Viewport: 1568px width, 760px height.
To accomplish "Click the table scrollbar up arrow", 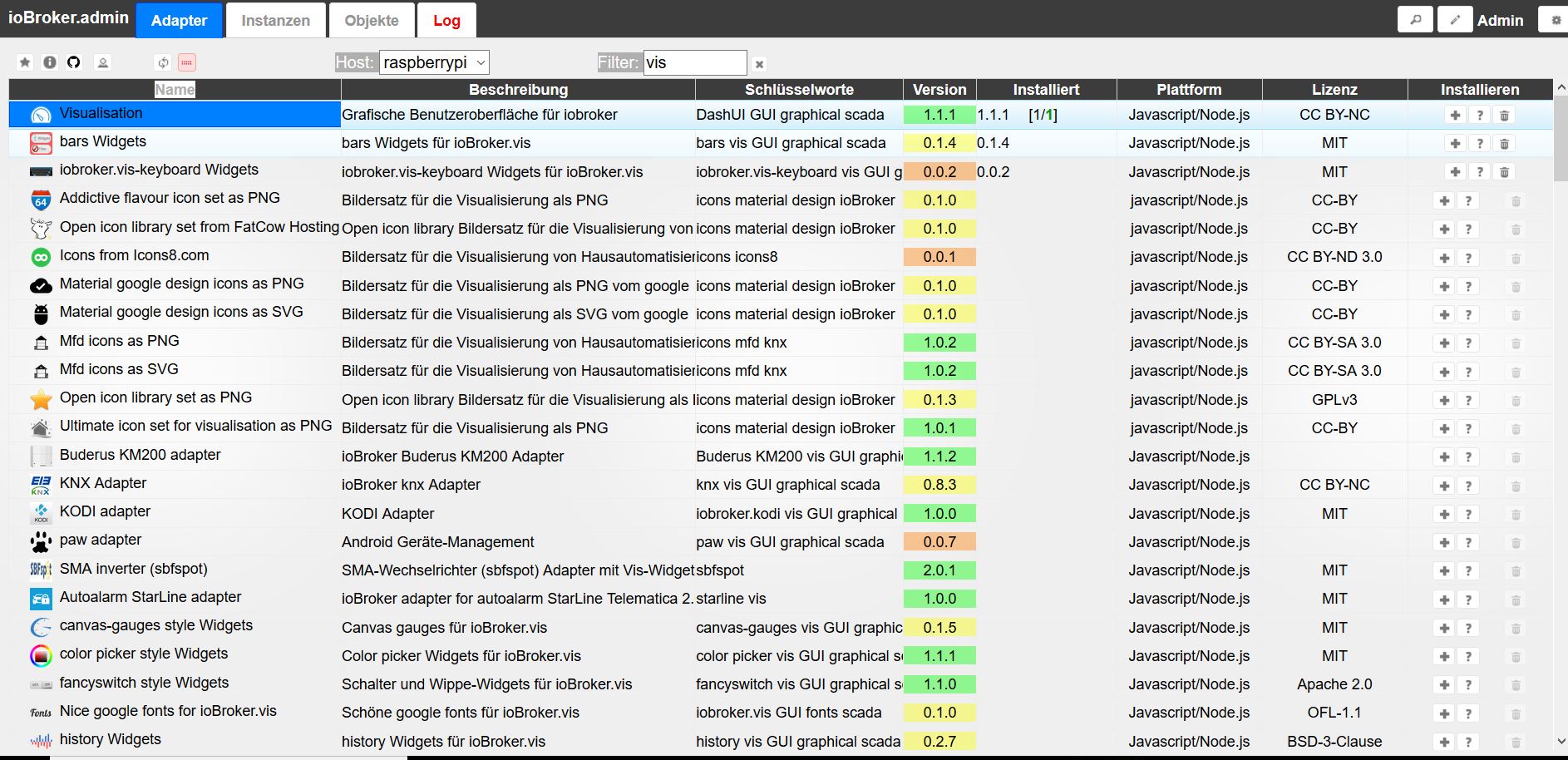I will [1561, 87].
